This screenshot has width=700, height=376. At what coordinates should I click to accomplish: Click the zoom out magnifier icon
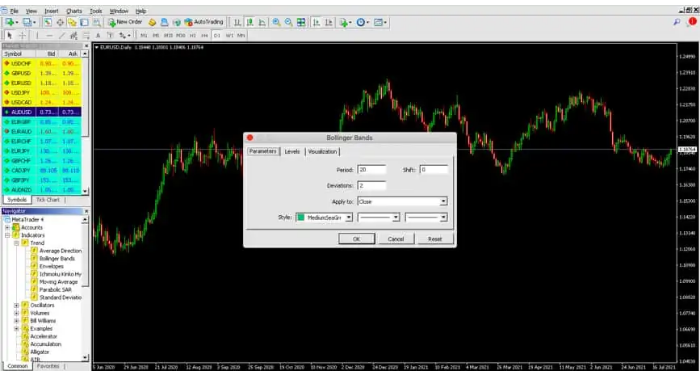pos(288,22)
